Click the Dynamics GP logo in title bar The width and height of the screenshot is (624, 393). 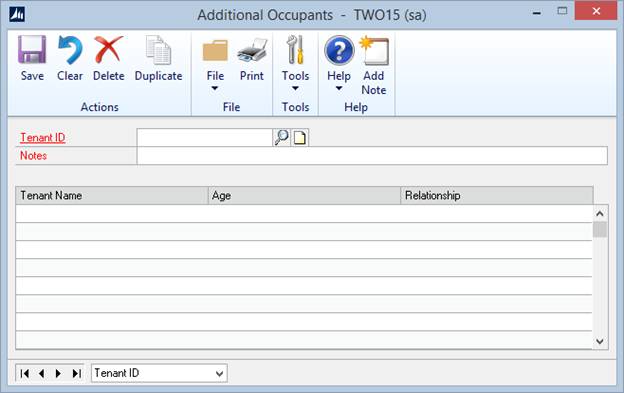tap(17, 14)
